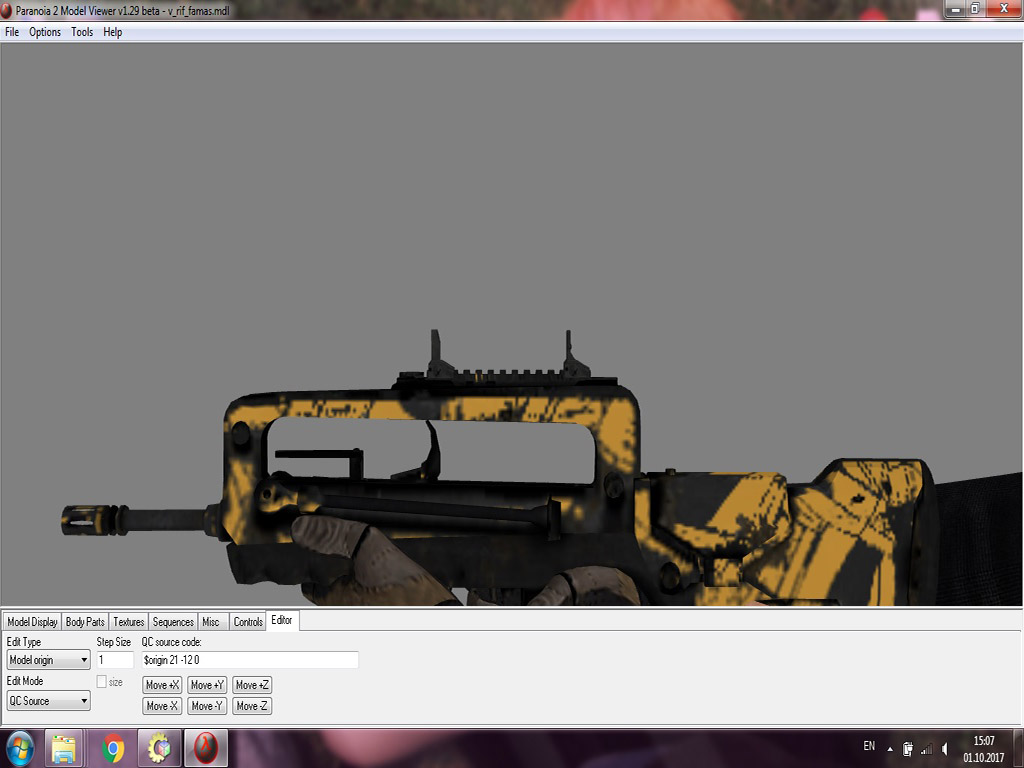
Task: Open the Windows Start menu orb
Action: (20, 748)
